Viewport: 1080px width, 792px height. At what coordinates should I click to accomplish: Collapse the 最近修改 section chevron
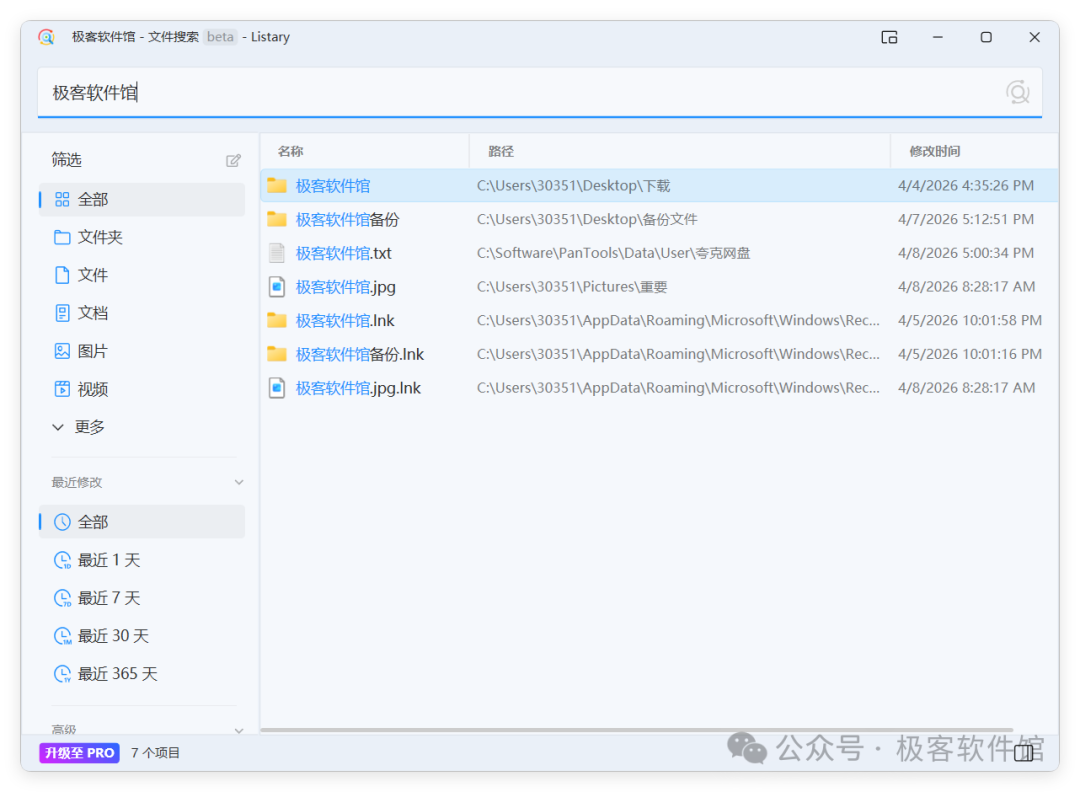point(239,482)
